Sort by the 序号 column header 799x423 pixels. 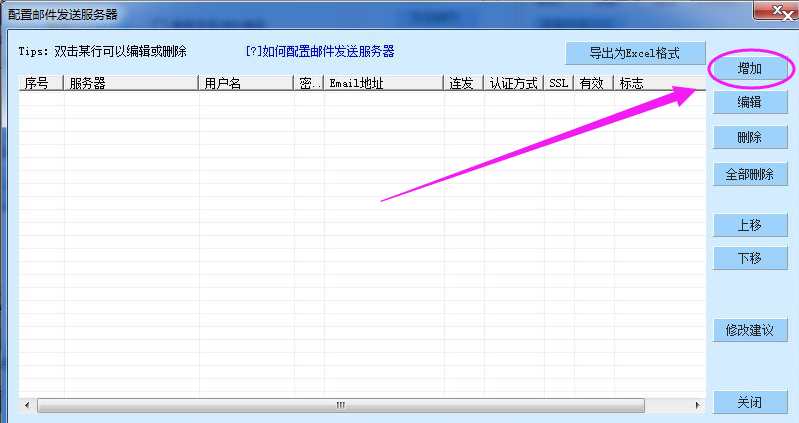[41, 83]
